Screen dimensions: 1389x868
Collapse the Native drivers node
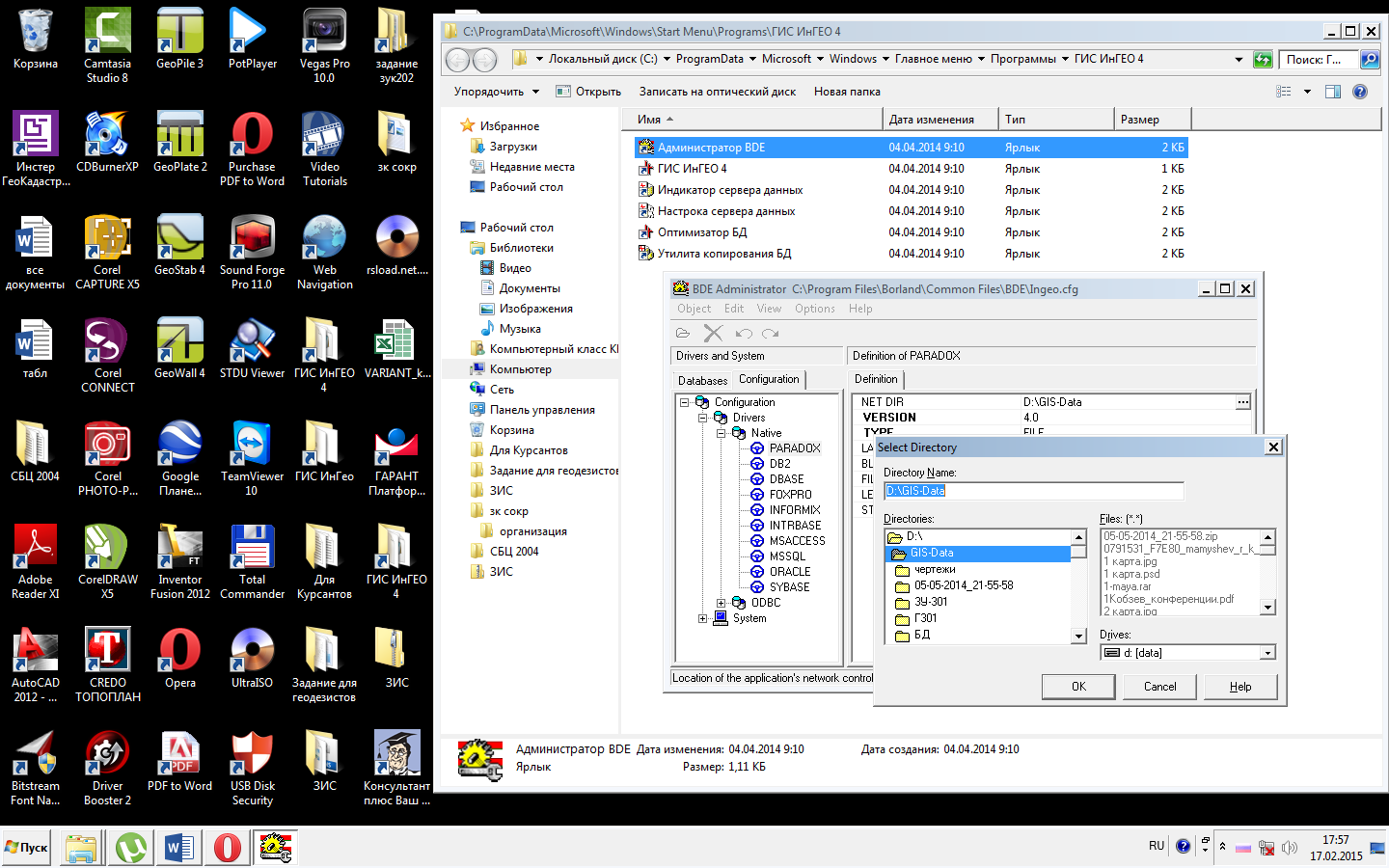[721, 433]
